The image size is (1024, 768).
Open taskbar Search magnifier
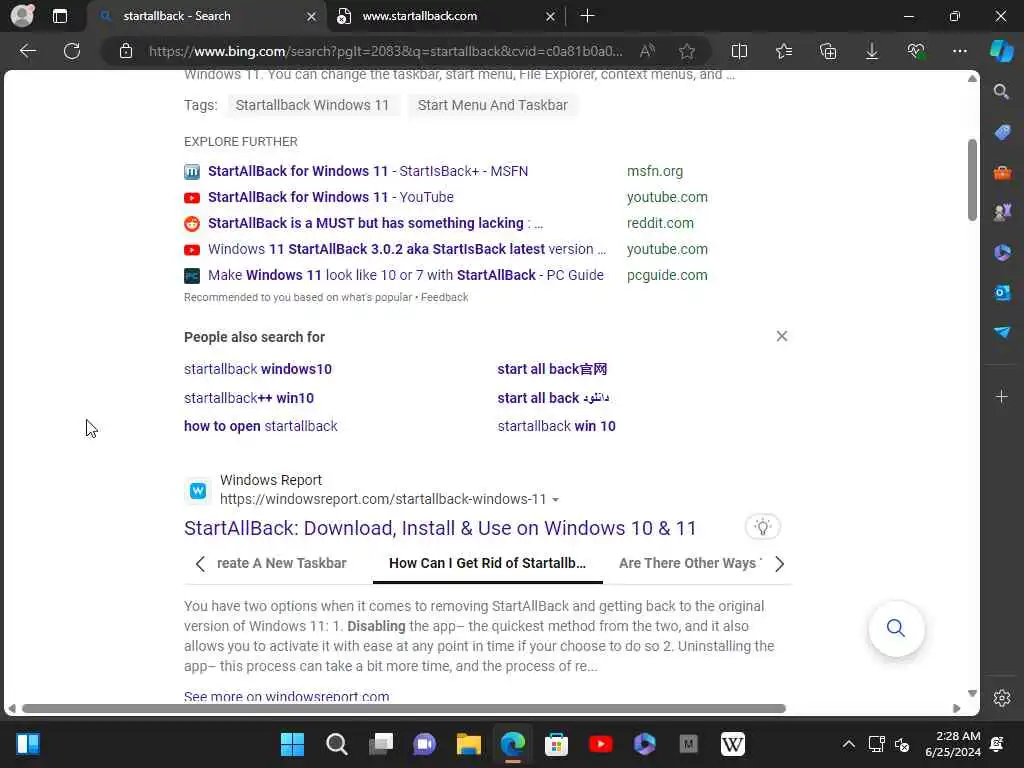(336, 744)
